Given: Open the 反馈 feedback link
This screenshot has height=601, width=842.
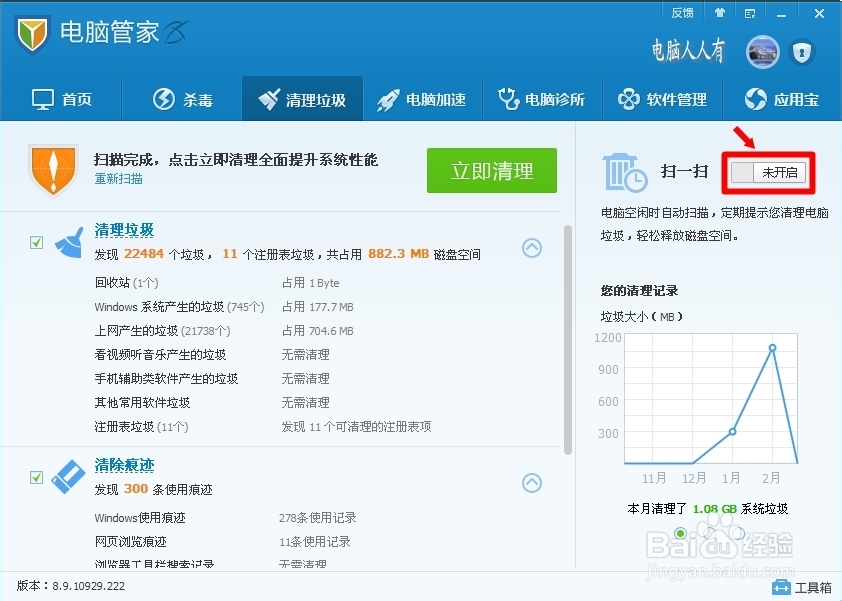Looking at the screenshot, I should click(x=683, y=13).
